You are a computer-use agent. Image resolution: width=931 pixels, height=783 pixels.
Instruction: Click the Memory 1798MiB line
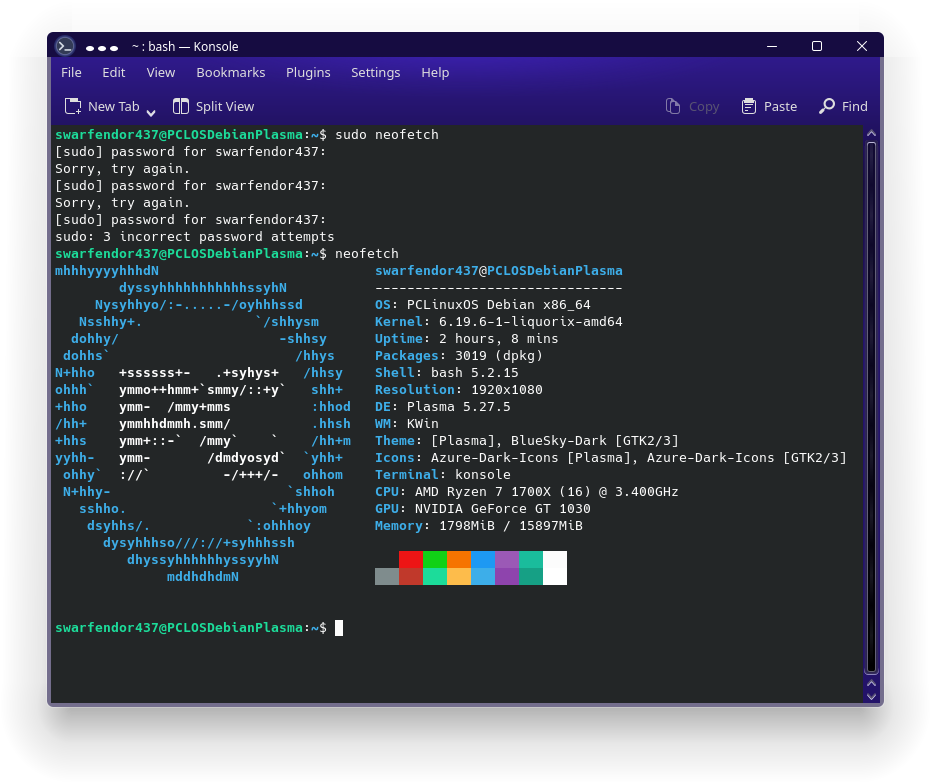[x=479, y=526]
